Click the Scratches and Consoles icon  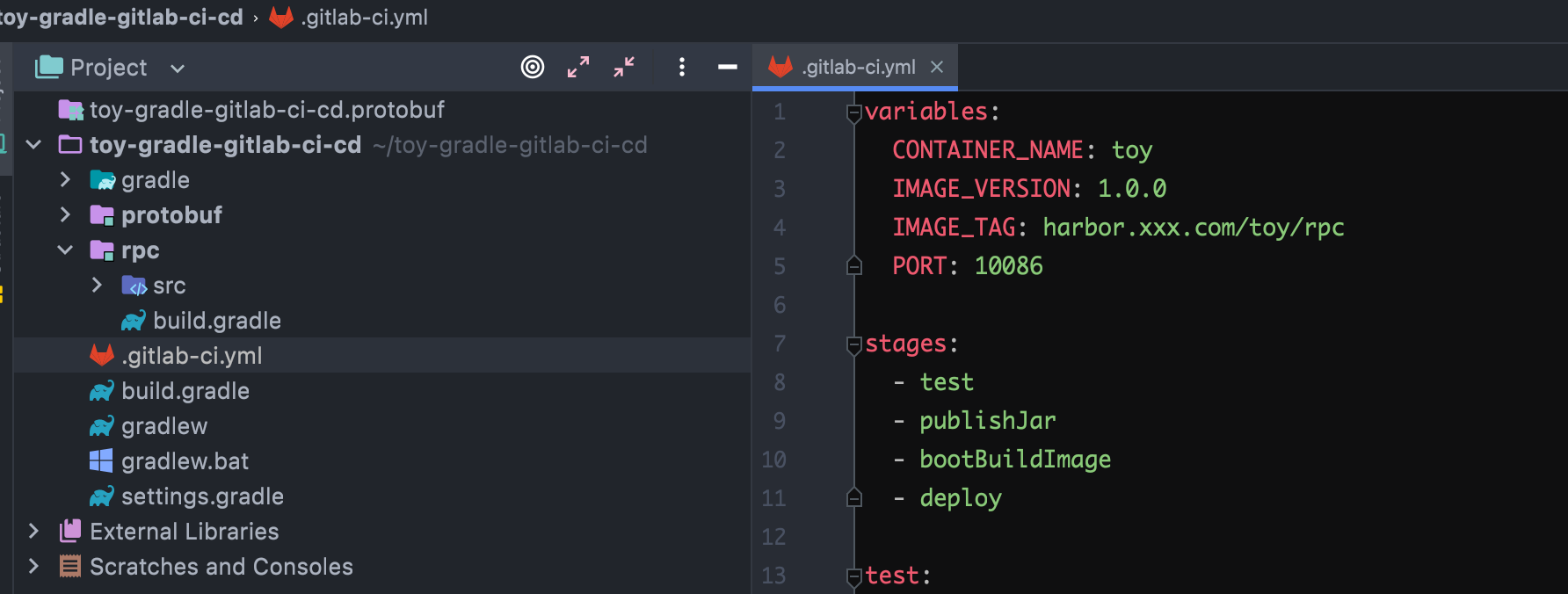70,566
